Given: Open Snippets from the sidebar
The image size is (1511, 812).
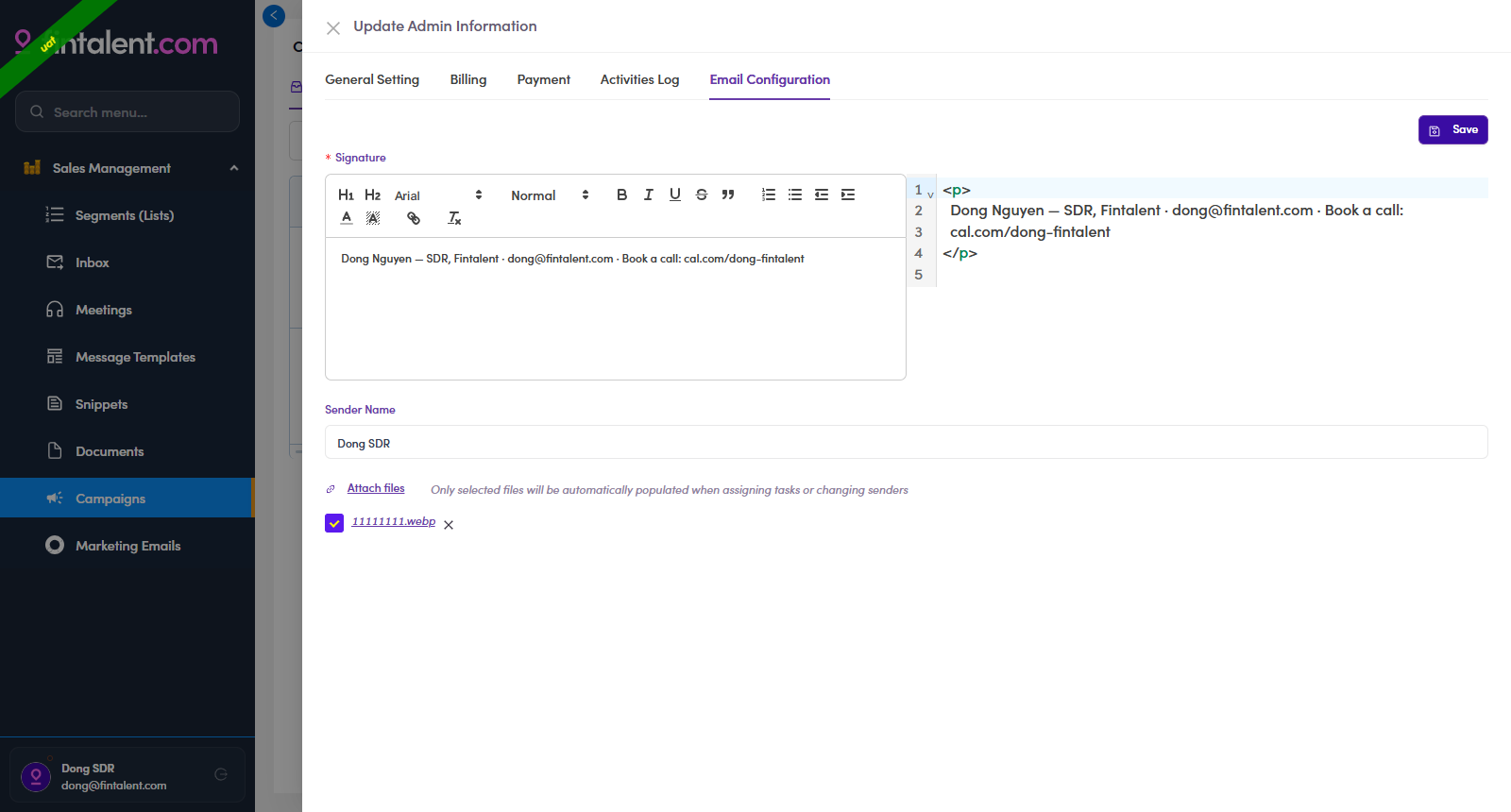Looking at the screenshot, I should (126, 404).
